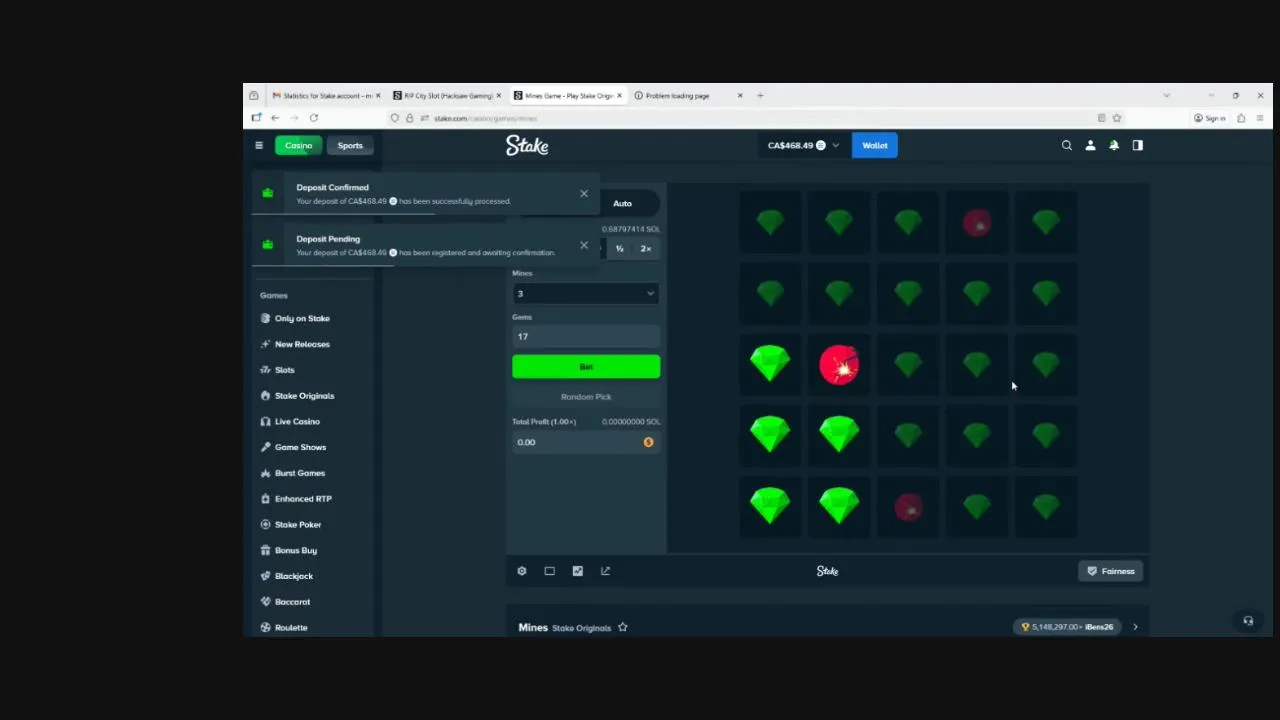The width and height of the screenshot is (1280, 720).
Task: Open Live Casino in sidebar
Action: (x=297, y=422)
